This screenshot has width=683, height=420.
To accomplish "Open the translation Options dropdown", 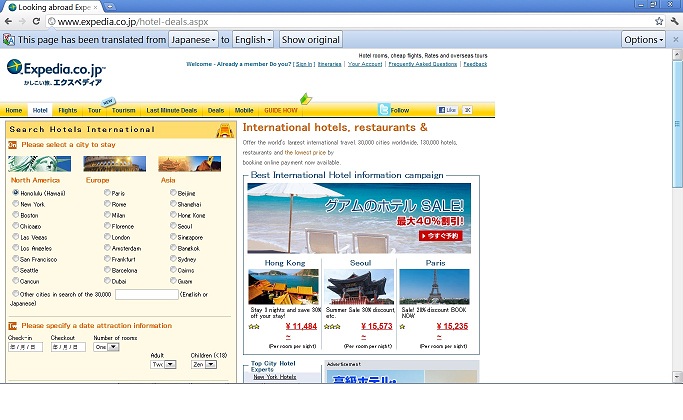I will pos(643,40).
